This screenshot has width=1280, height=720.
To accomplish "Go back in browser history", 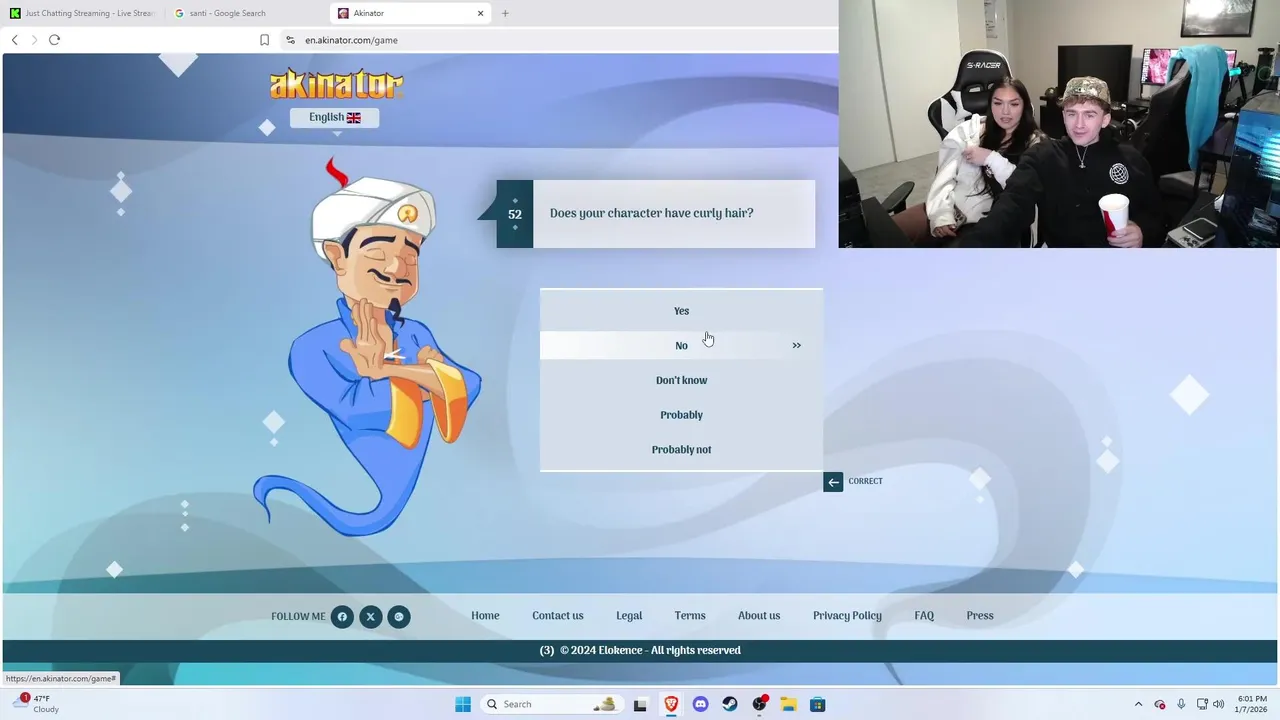I will click(14, 40).
